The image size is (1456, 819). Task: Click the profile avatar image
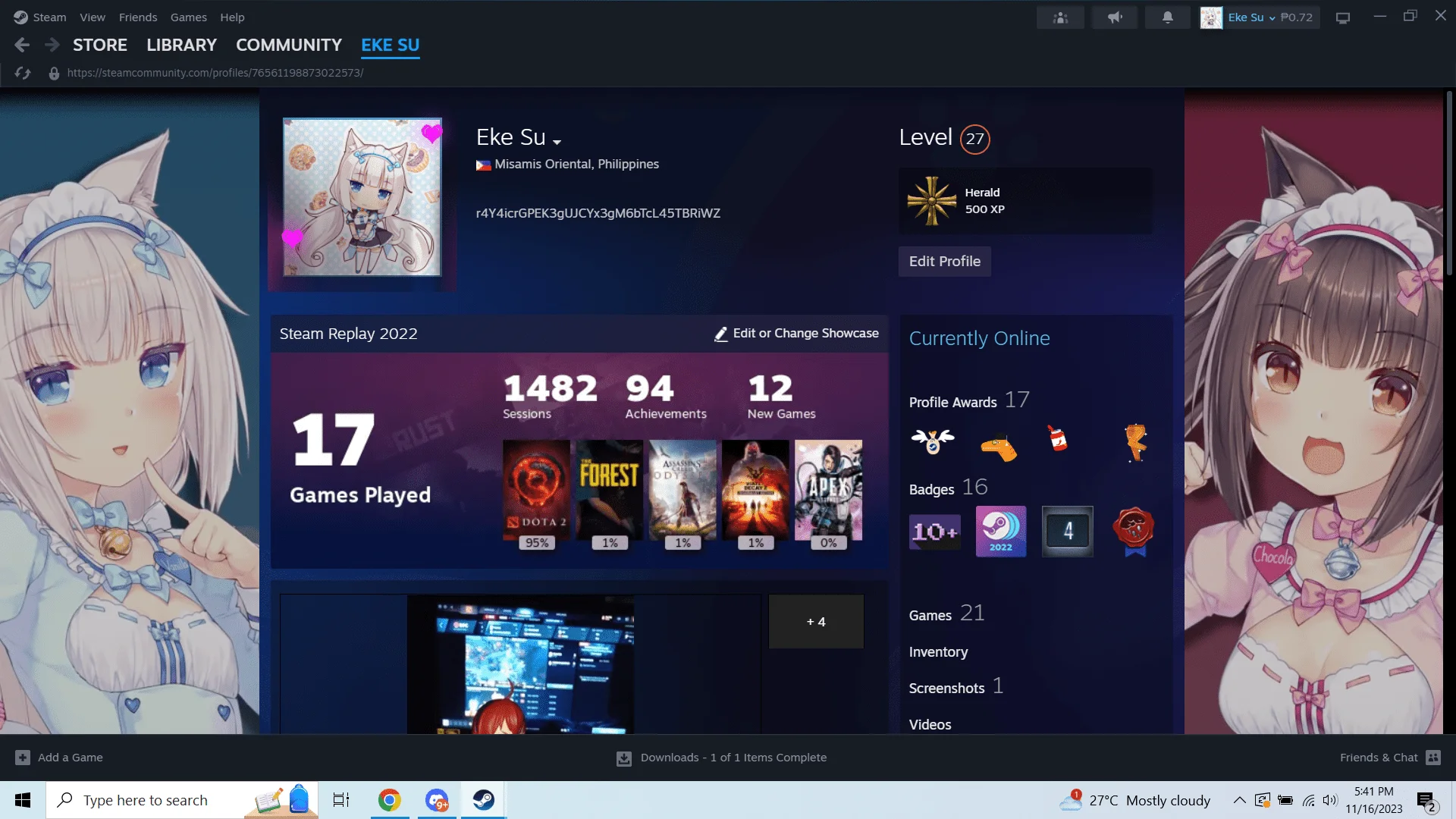coord(362,197)
